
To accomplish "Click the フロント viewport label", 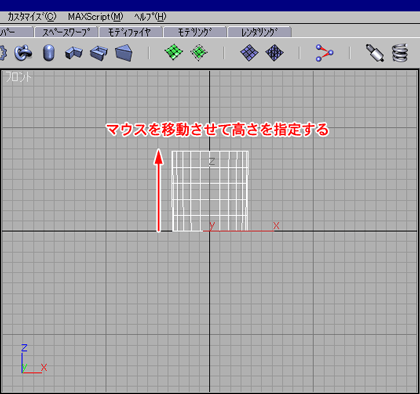I will point(19,77).
